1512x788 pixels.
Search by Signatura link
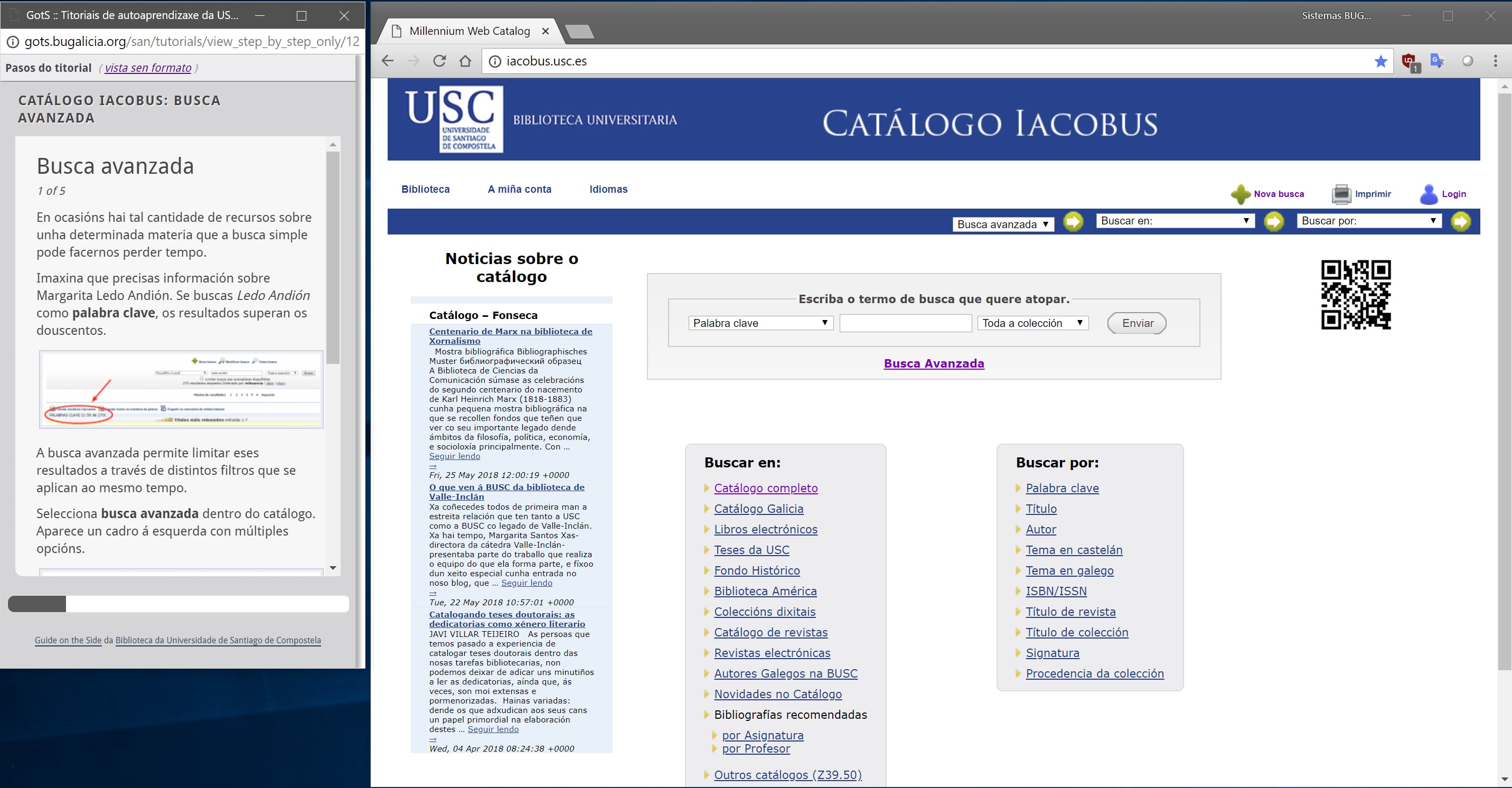coord(1053,653)
